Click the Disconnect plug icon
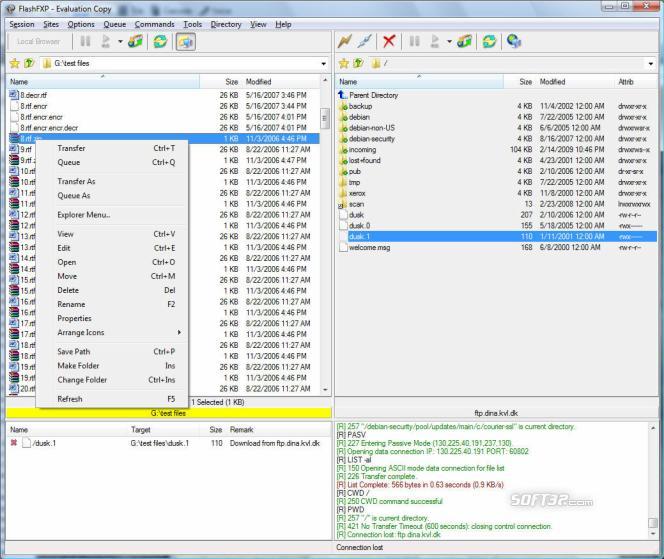664x559 pixels. [365, 42]
